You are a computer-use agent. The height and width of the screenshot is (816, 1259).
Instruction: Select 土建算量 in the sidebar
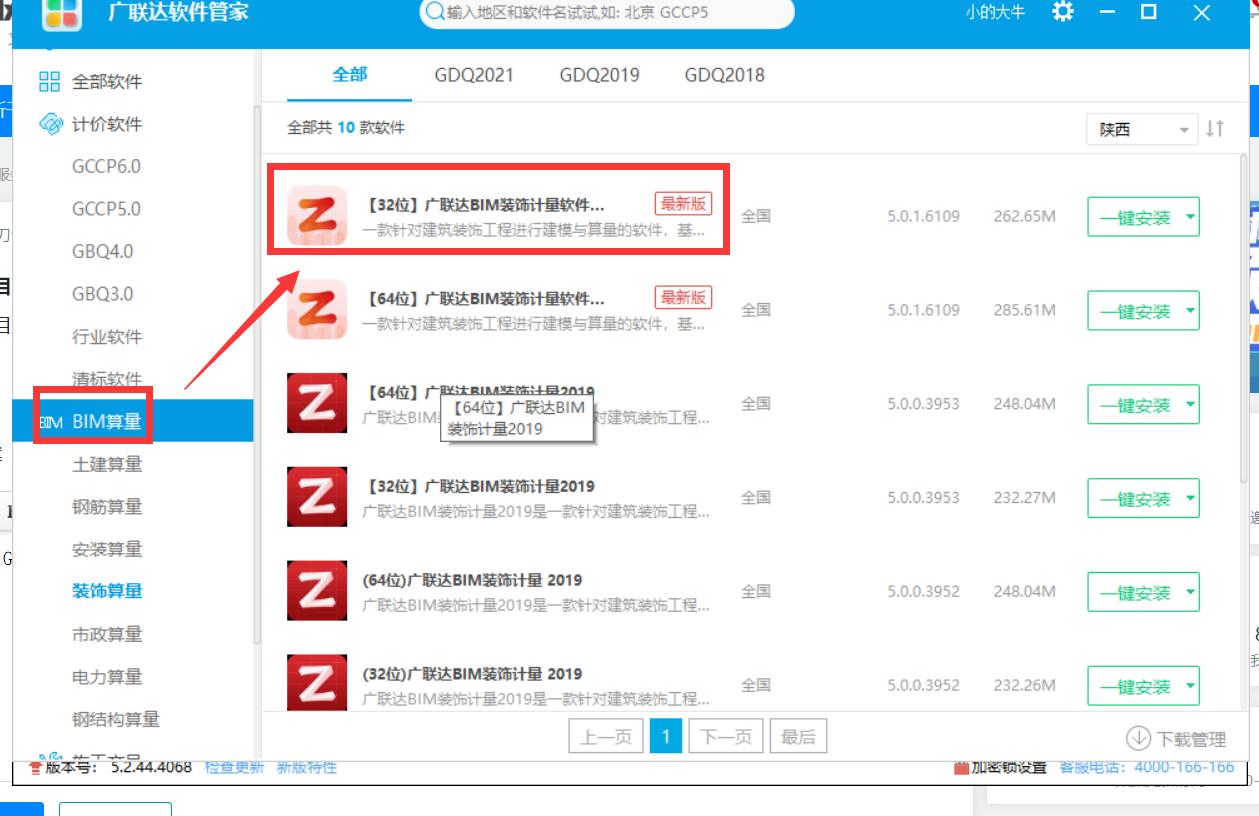(107, 464)
